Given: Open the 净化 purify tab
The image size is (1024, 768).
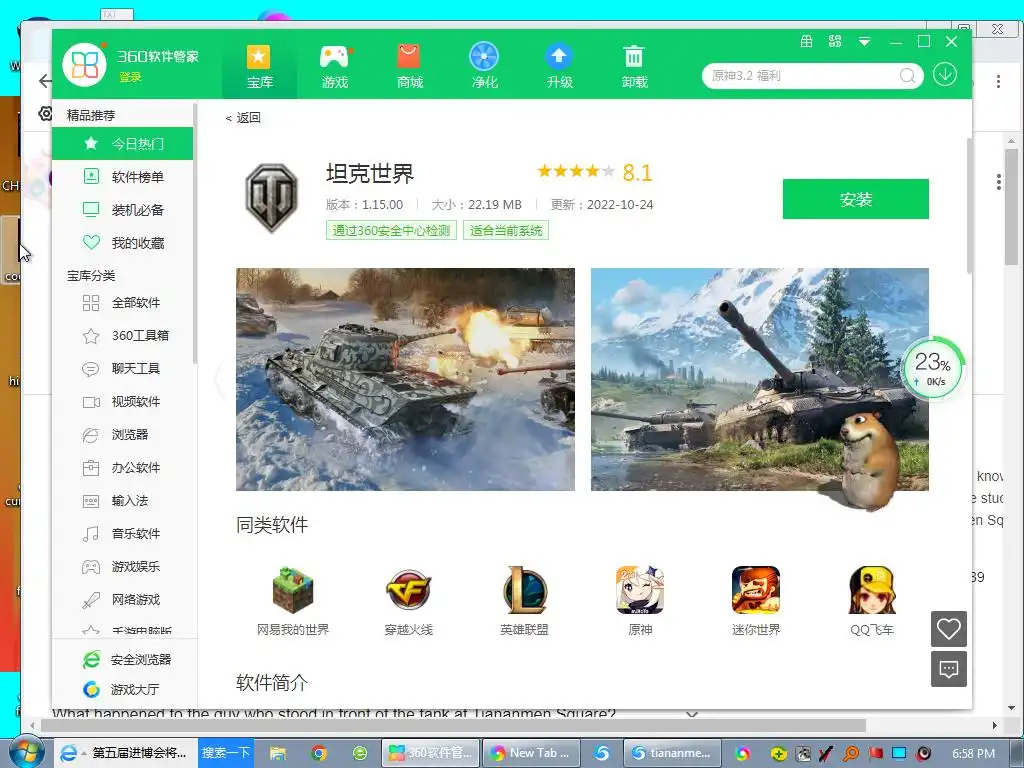Looking at the screenshot, I should click(x=485, y=66).
